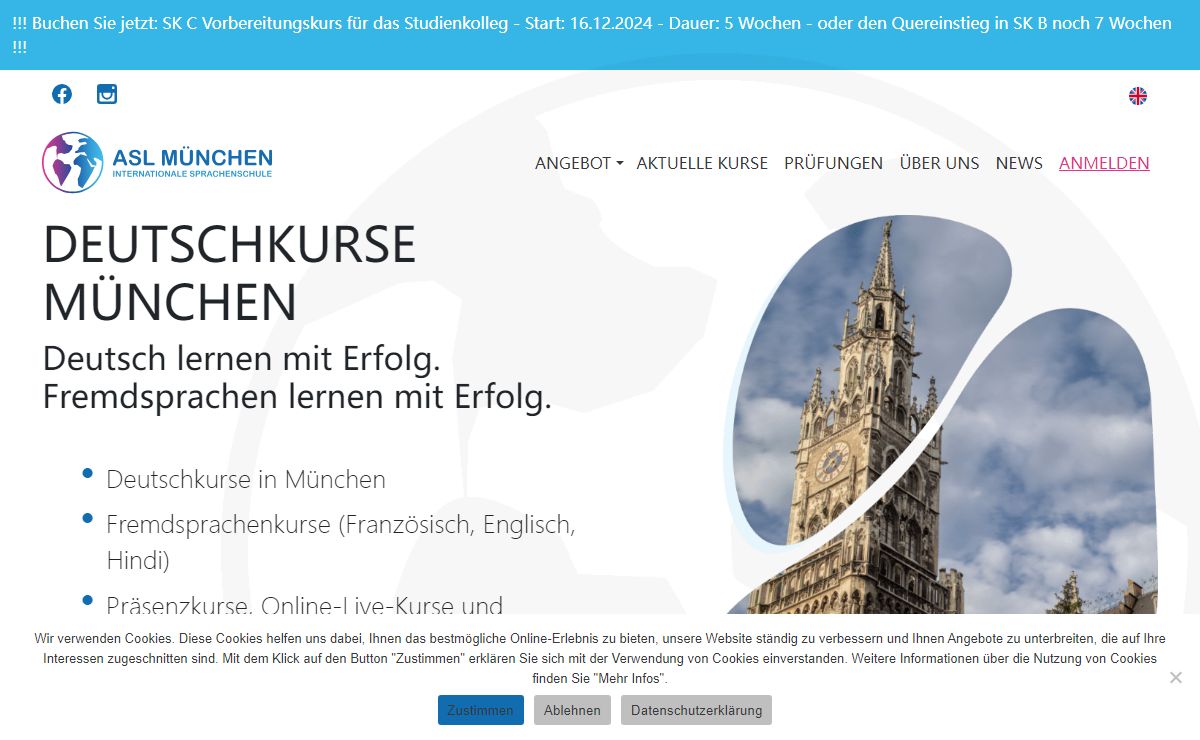Screen dimensions: 1200x740
Task: Click 'Präsenzkurse, Online-Live-Kurse' list item
Action: [305, 603]
